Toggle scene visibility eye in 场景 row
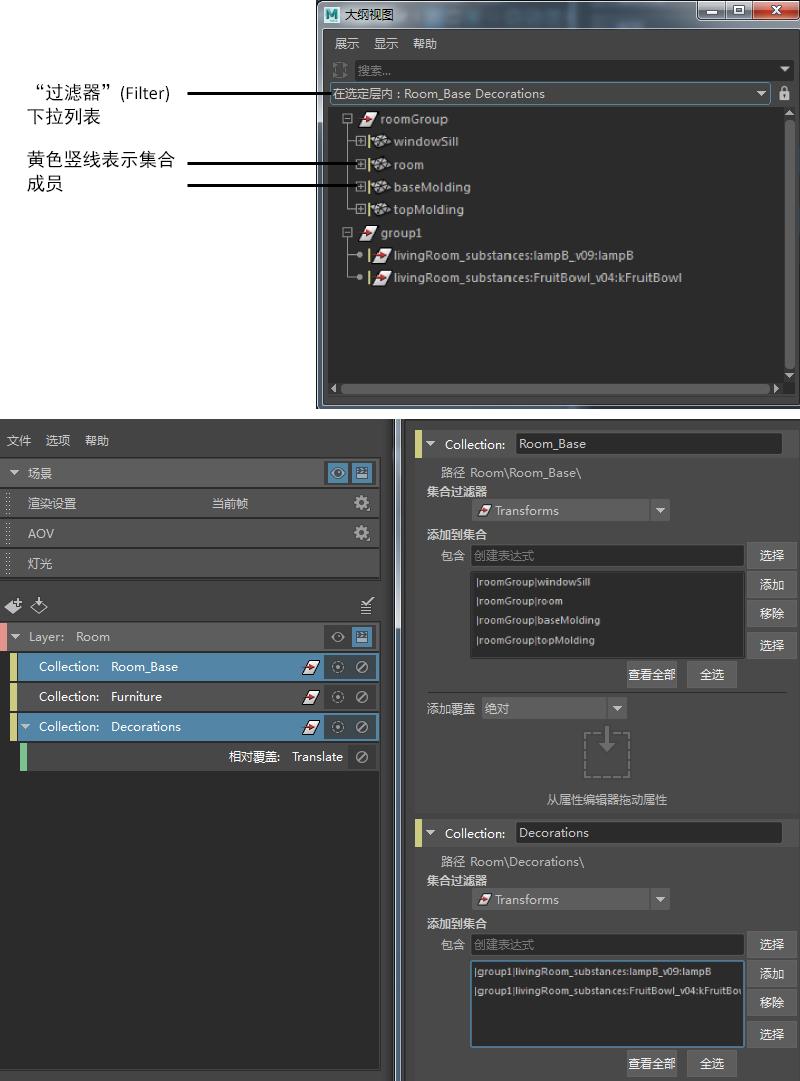800x1081 pixels. pyautogui.click(x=337, y=473)
